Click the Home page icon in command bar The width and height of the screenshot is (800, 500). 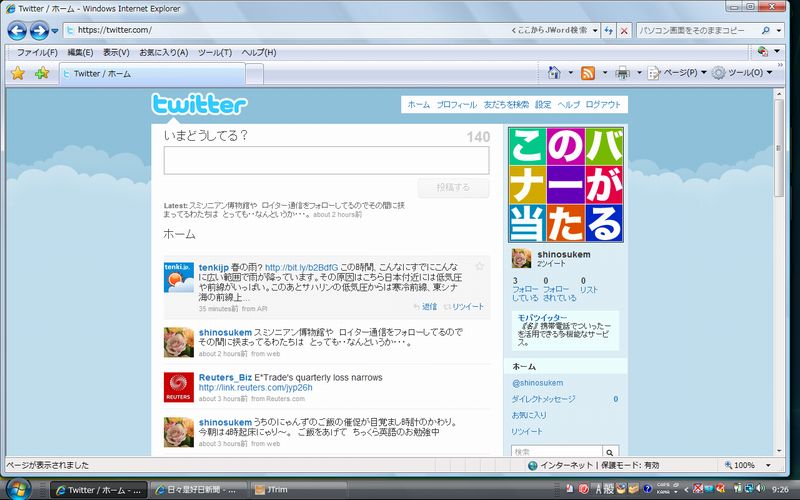click(554, 73)
